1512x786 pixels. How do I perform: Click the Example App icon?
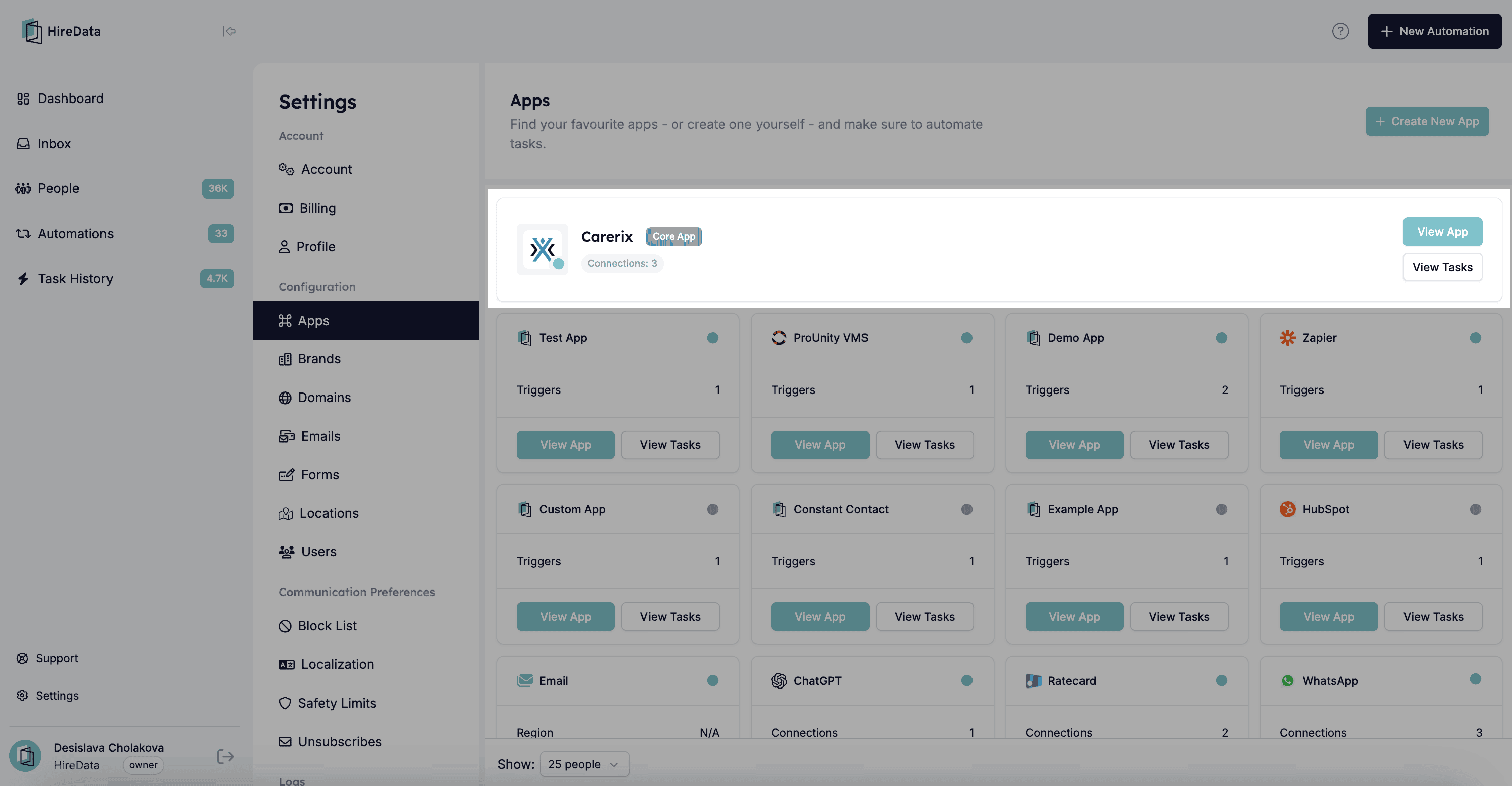(1033, 509)
